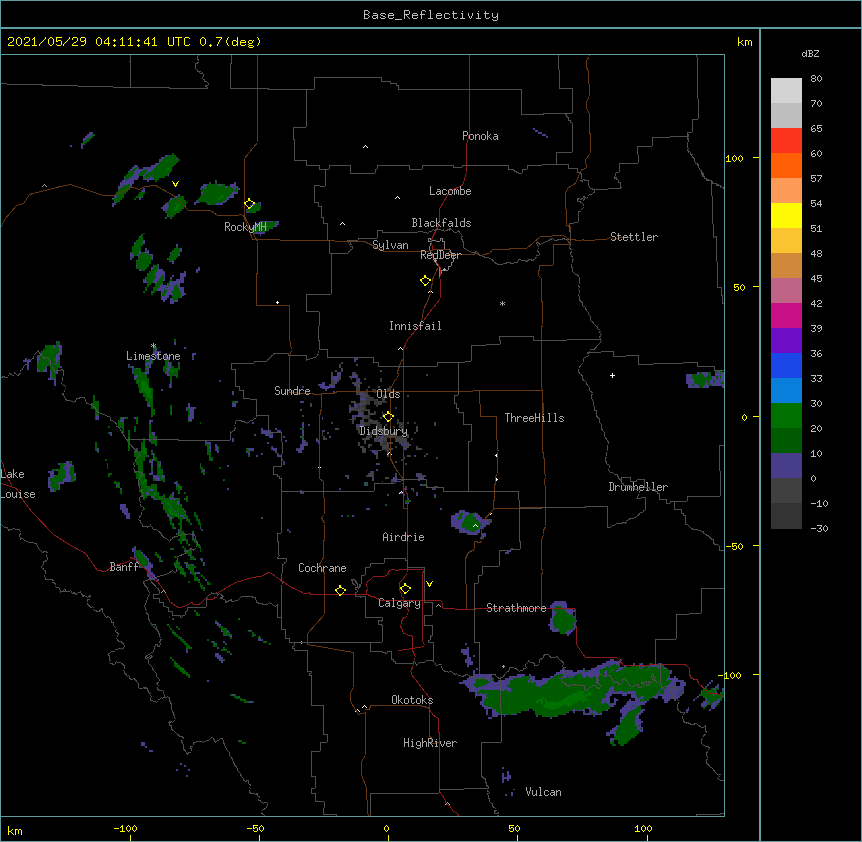Click the yellow diamond marker at Calgary
The height and width of the screenshot is (842, 862).
tap(405, 589)
